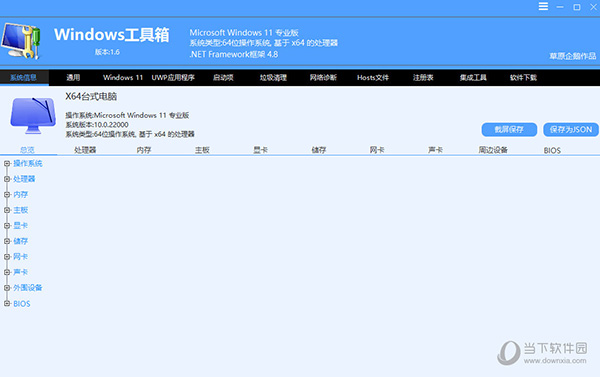Image resolution: width=600 pixels, height=377 pixels.
Task: Click the 版本:1.6 version text
Action: pyautogui.click(x=108, y=52)
